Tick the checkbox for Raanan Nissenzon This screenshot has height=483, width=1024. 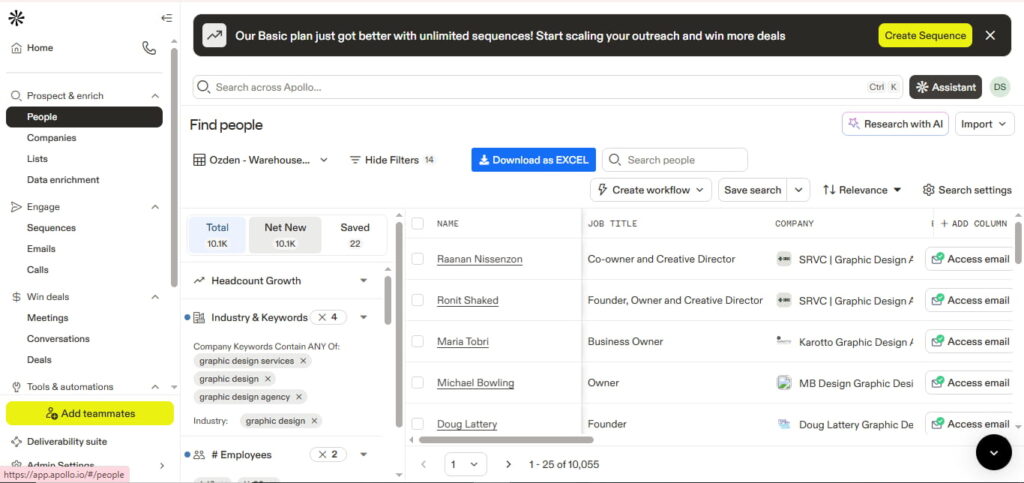pos(418,259)
